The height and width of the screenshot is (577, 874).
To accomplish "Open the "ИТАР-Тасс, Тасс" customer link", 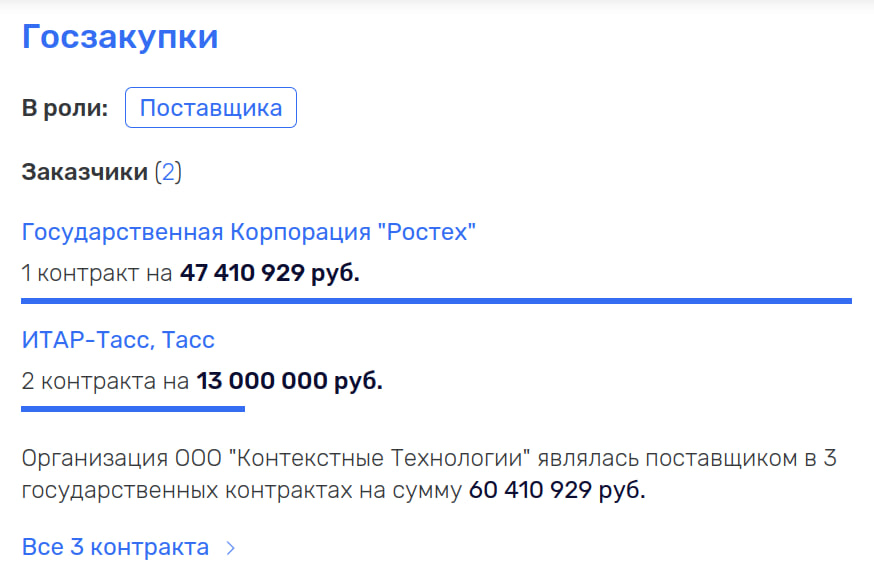I will [118, 340].
